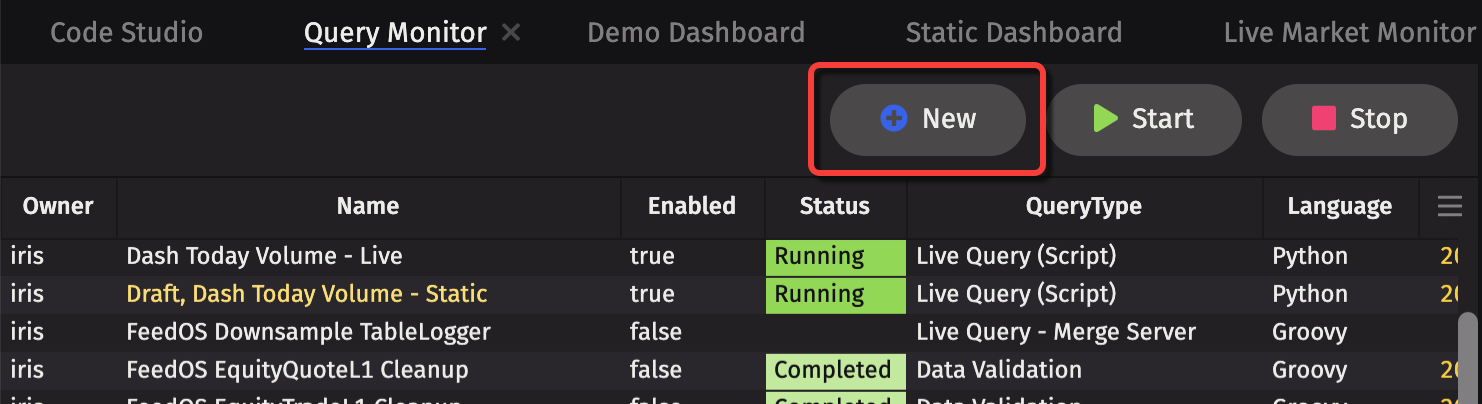The image size is (1482, 404).
Task: Sort by the Language column header
Action: pos(1339,207)
